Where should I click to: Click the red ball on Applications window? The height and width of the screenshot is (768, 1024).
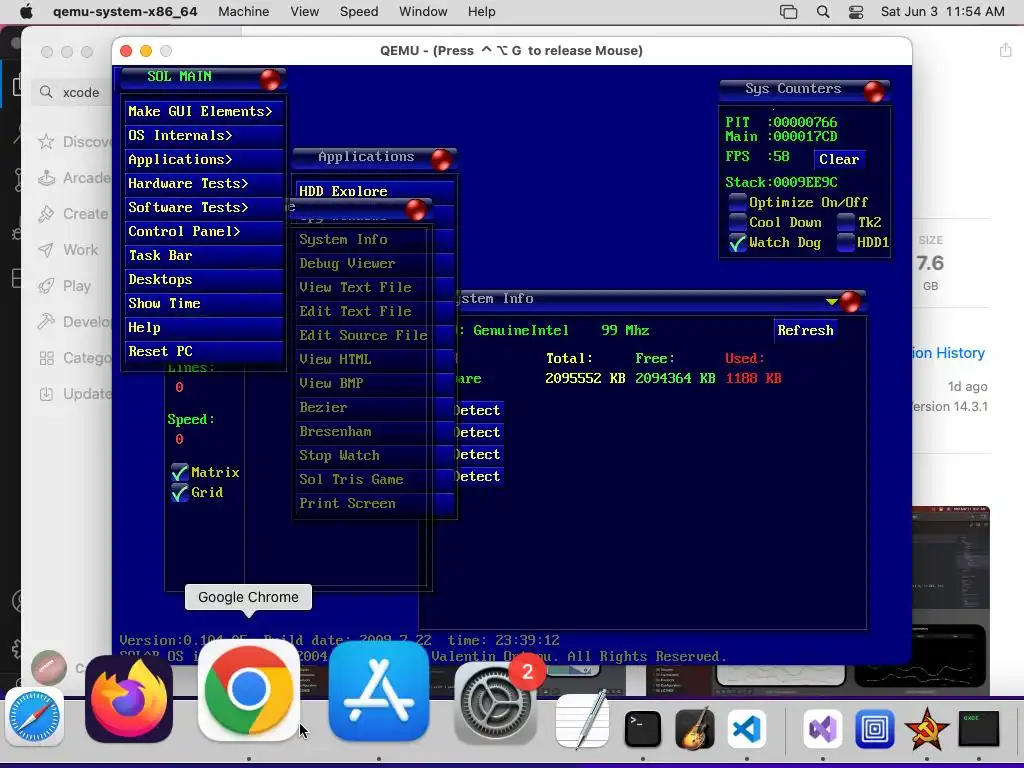441,159
